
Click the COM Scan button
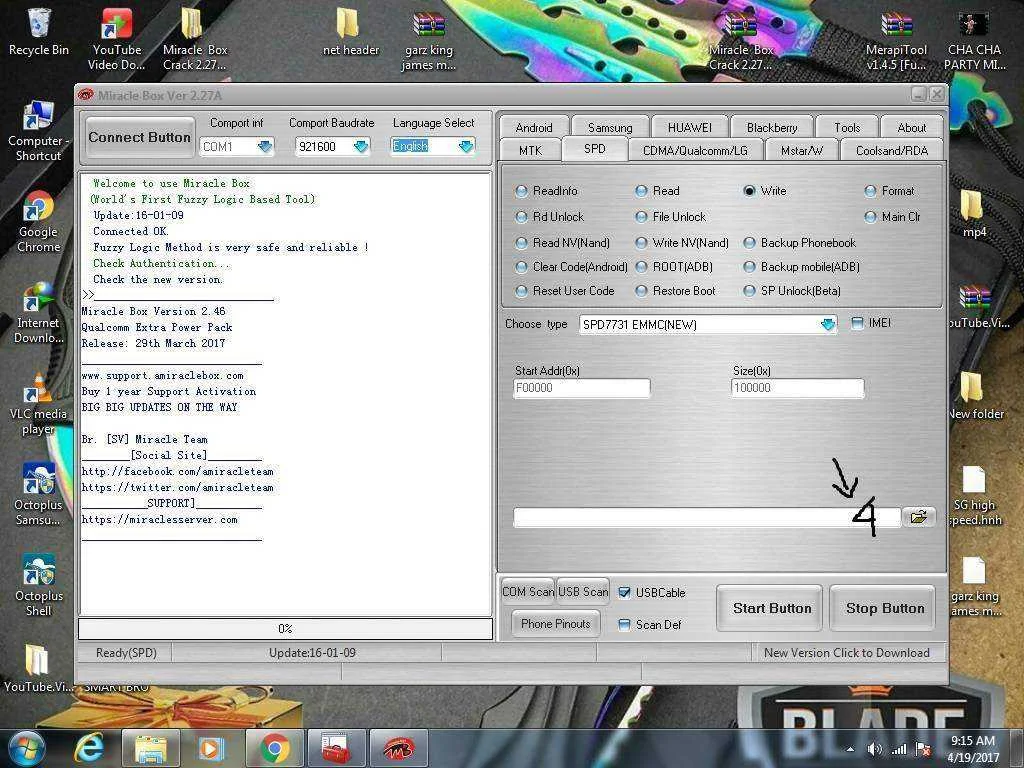[x=528, y=592]
